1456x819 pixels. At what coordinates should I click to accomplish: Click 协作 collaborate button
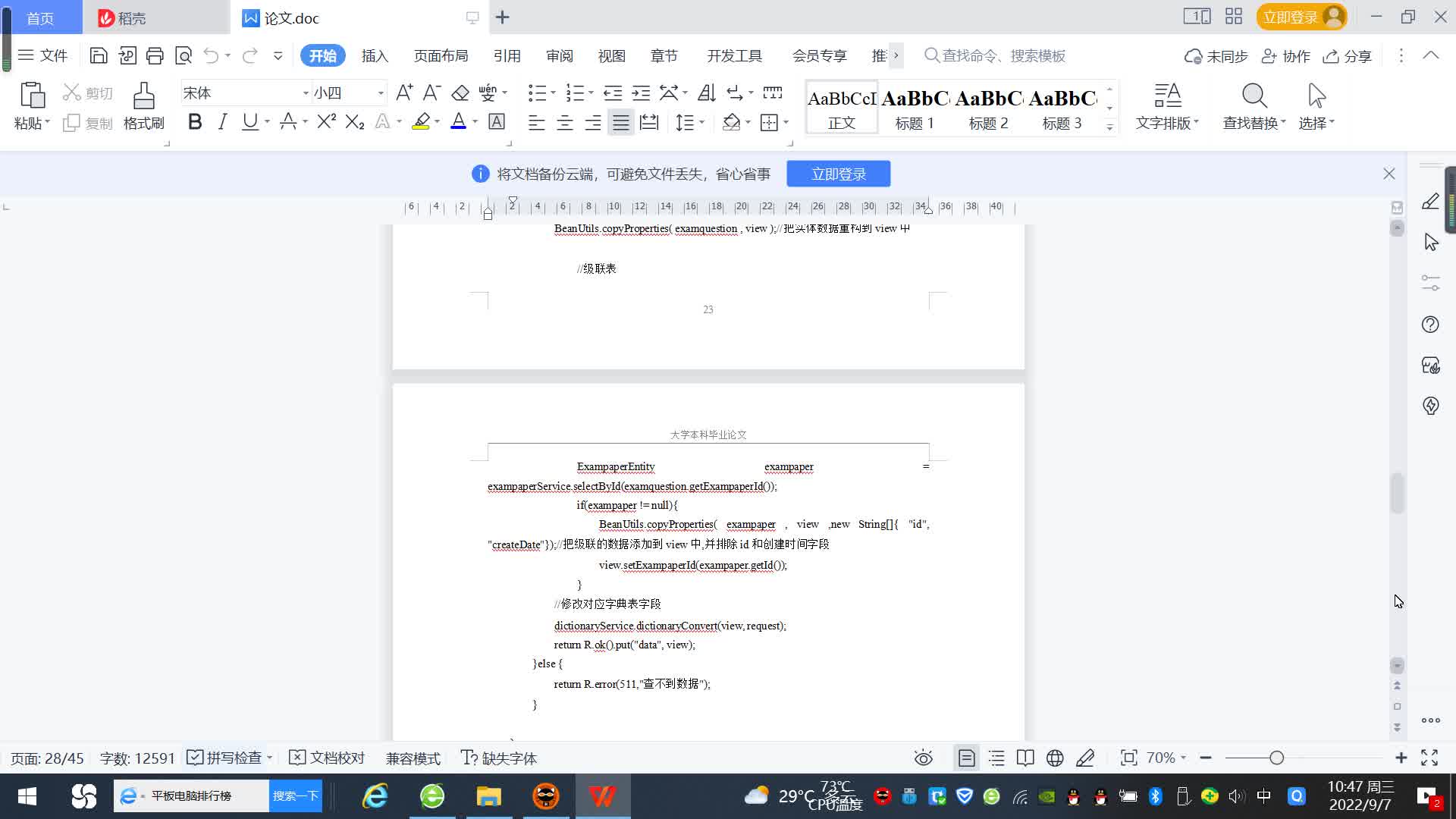pos(1285,56)
